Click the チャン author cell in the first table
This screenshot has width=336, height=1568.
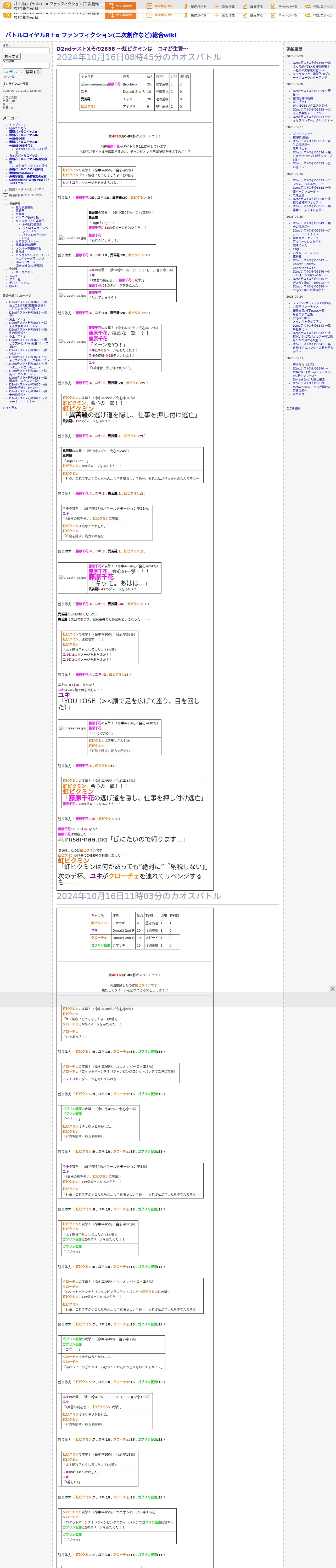point(133,99)
